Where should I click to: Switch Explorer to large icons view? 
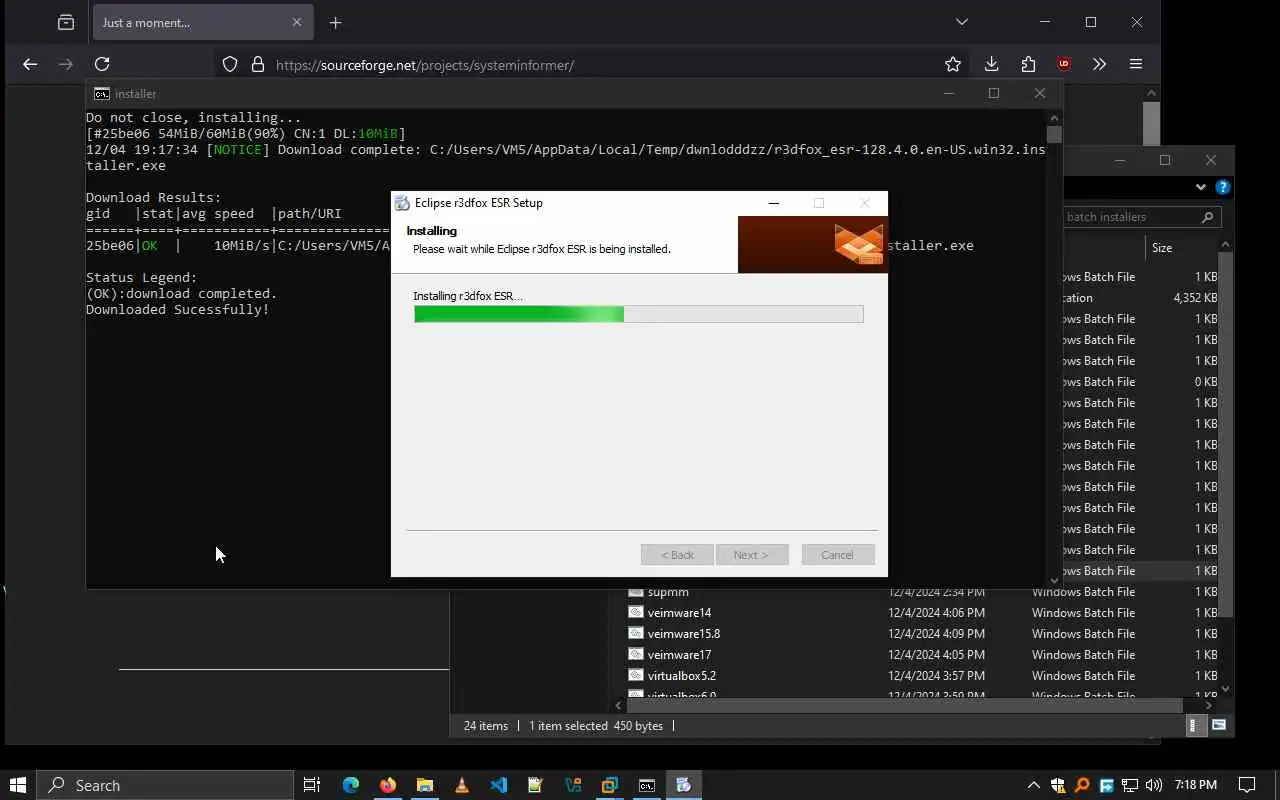pyautogui.click(x=1218, y=726)
